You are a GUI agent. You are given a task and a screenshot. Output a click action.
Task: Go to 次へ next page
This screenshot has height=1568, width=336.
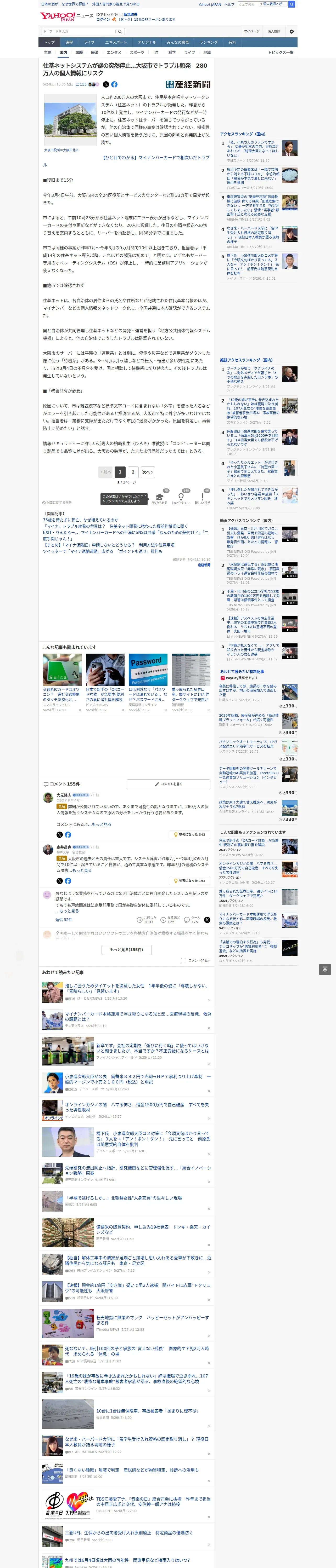[147, 472]
